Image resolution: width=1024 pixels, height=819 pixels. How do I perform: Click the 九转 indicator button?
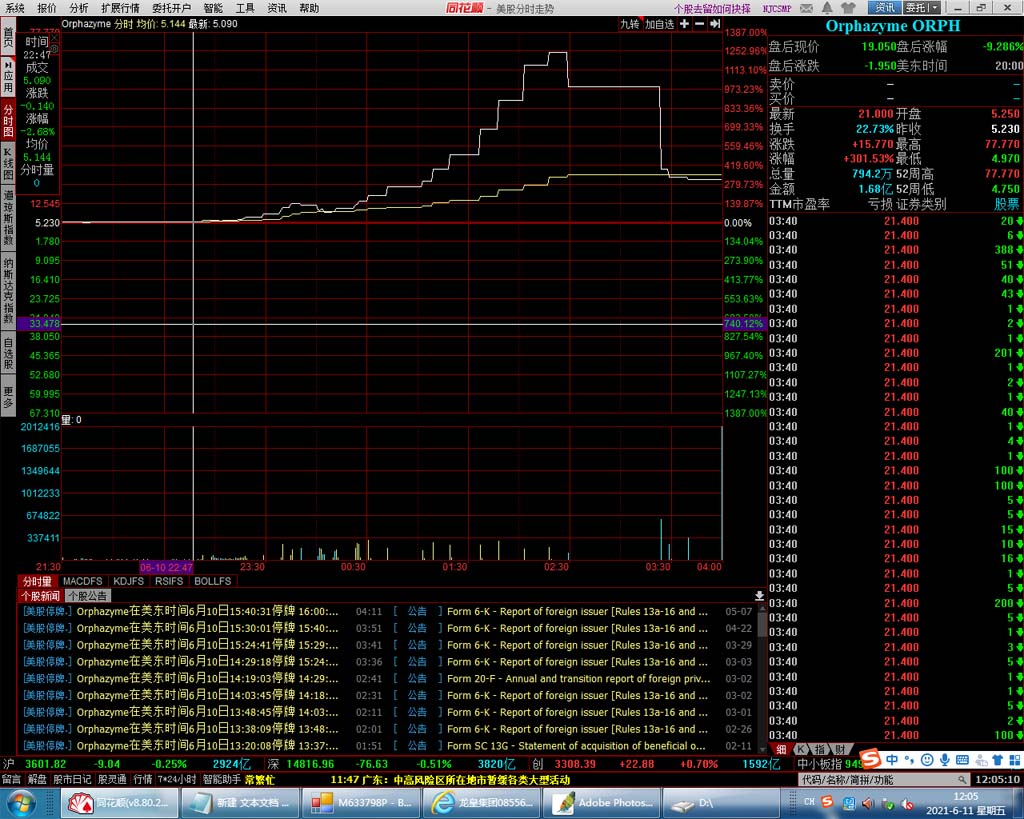[630, 24]
